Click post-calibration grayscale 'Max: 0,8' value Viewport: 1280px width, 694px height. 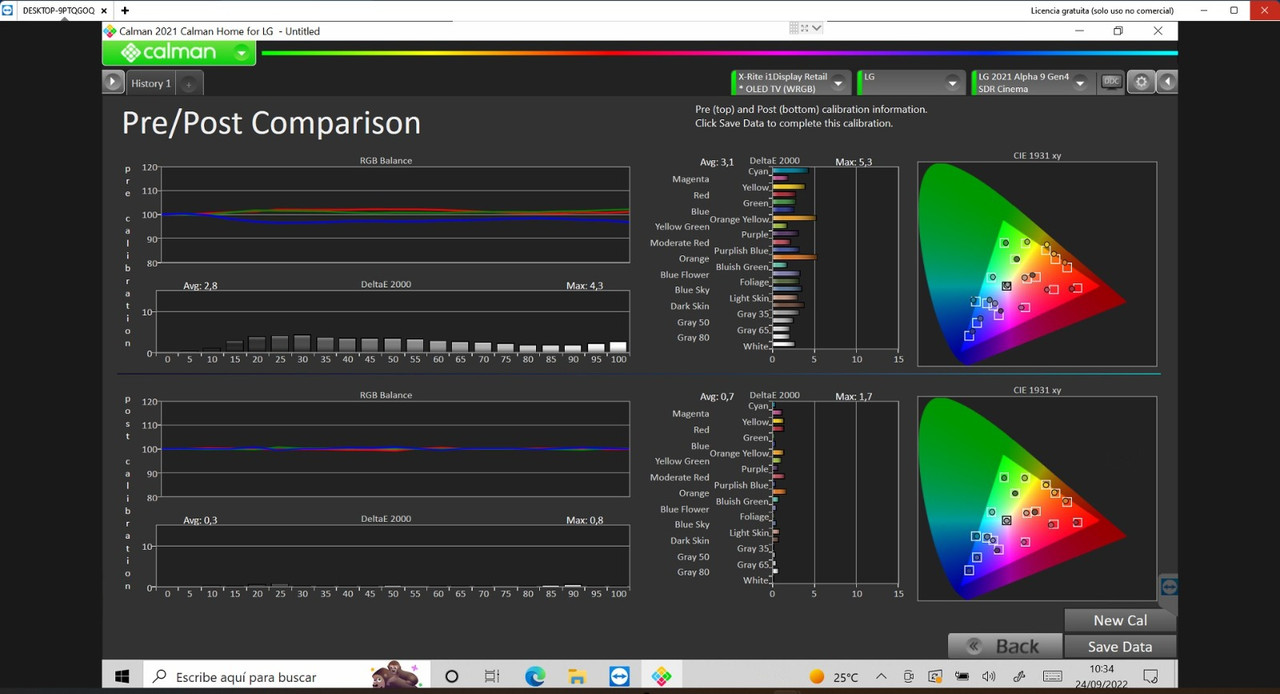point(584,520)
